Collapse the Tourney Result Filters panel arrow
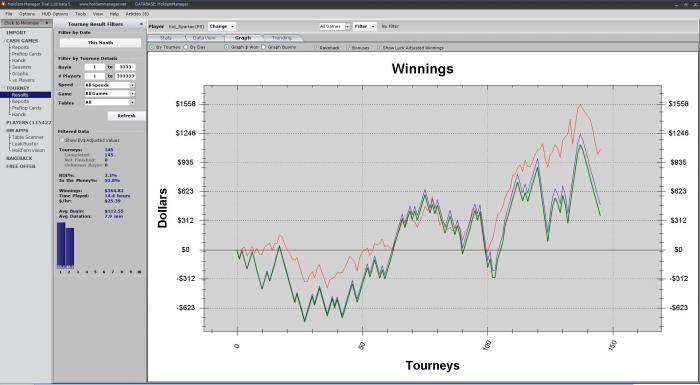 point(142,24)
